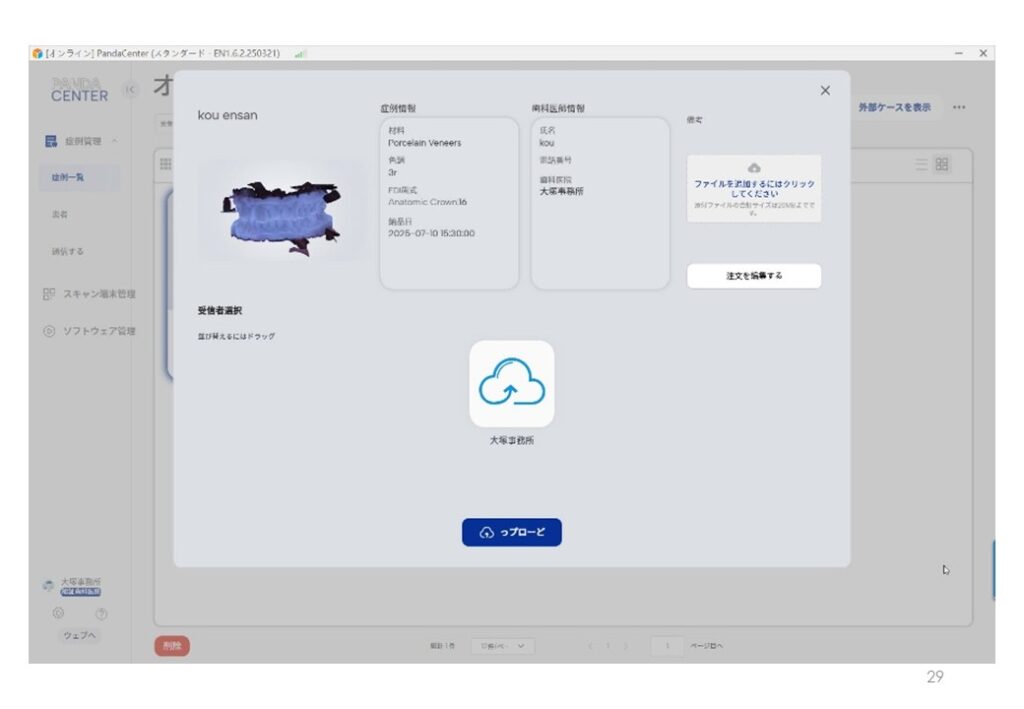Collapse the 症例管理 sidebar section
Screen dimensions: 1024x709
[115, 142]
